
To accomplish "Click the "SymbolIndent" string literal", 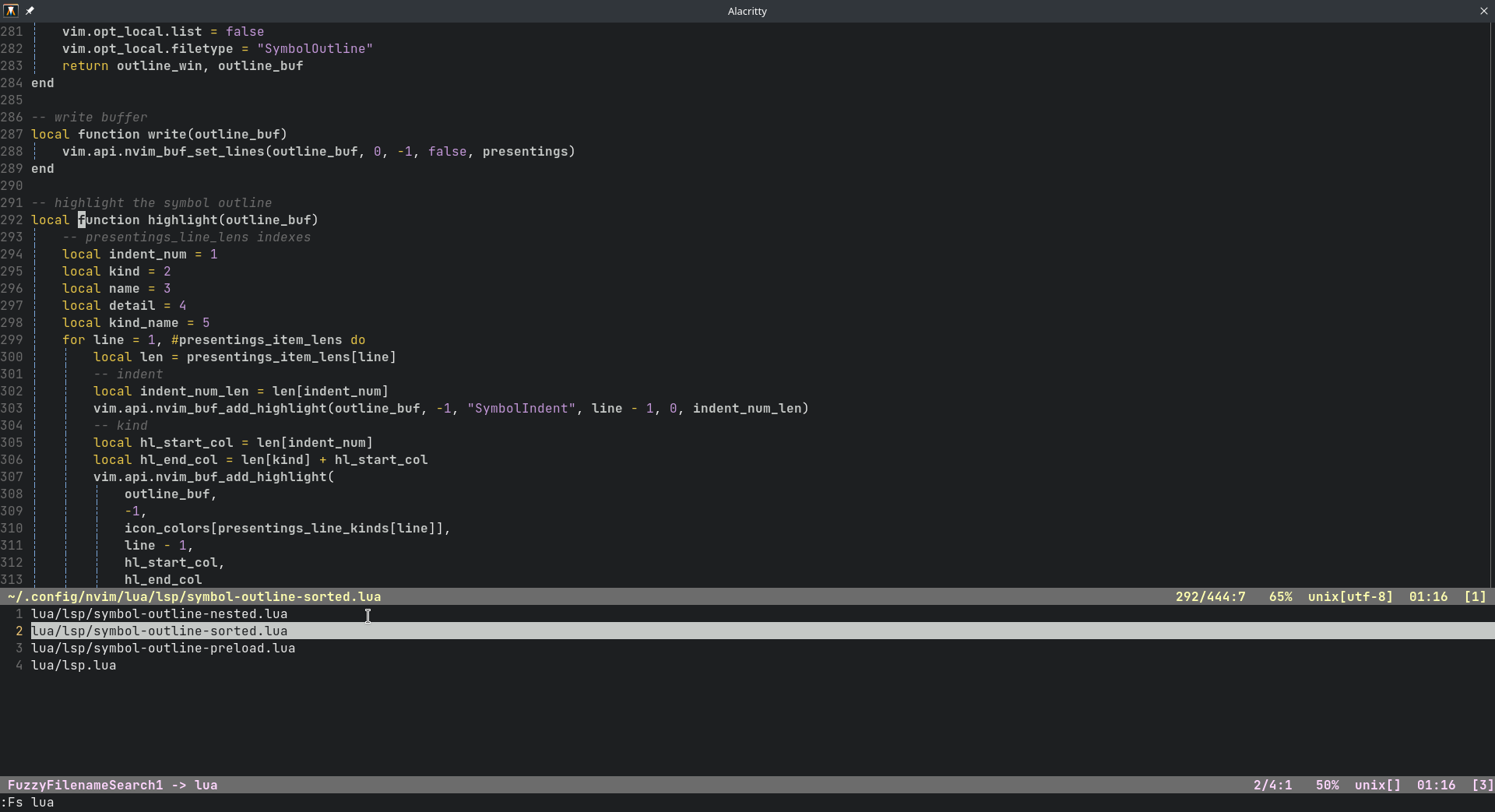I will coord(521,409).
